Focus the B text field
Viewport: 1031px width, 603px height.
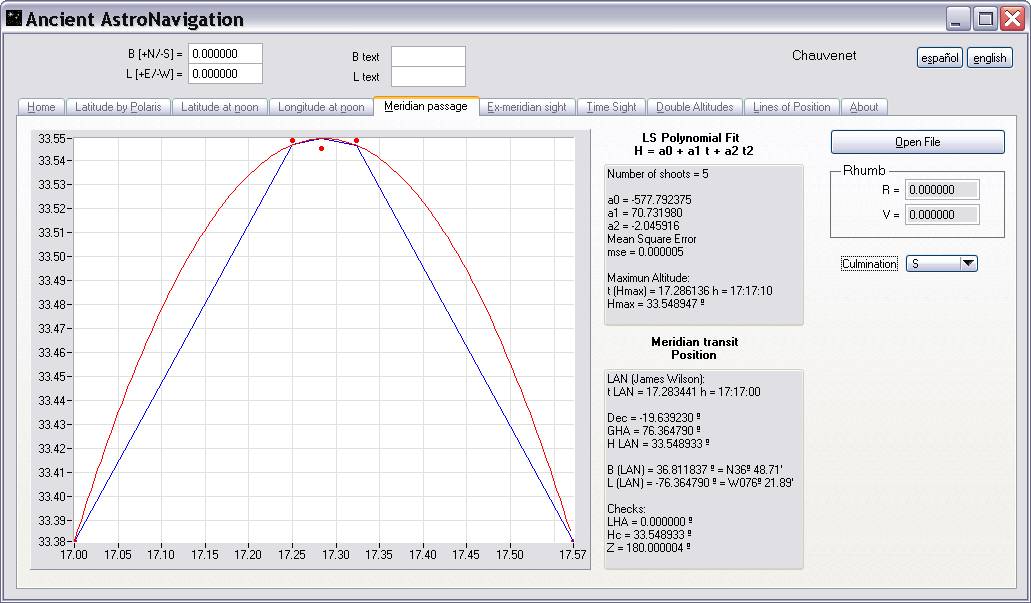click(428, 57)
